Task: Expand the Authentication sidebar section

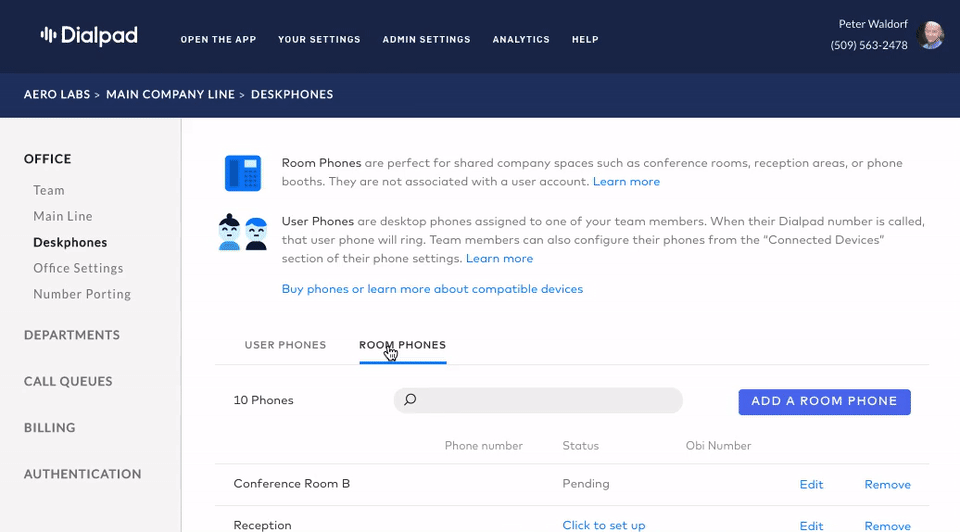Action: tap(83, 474)
